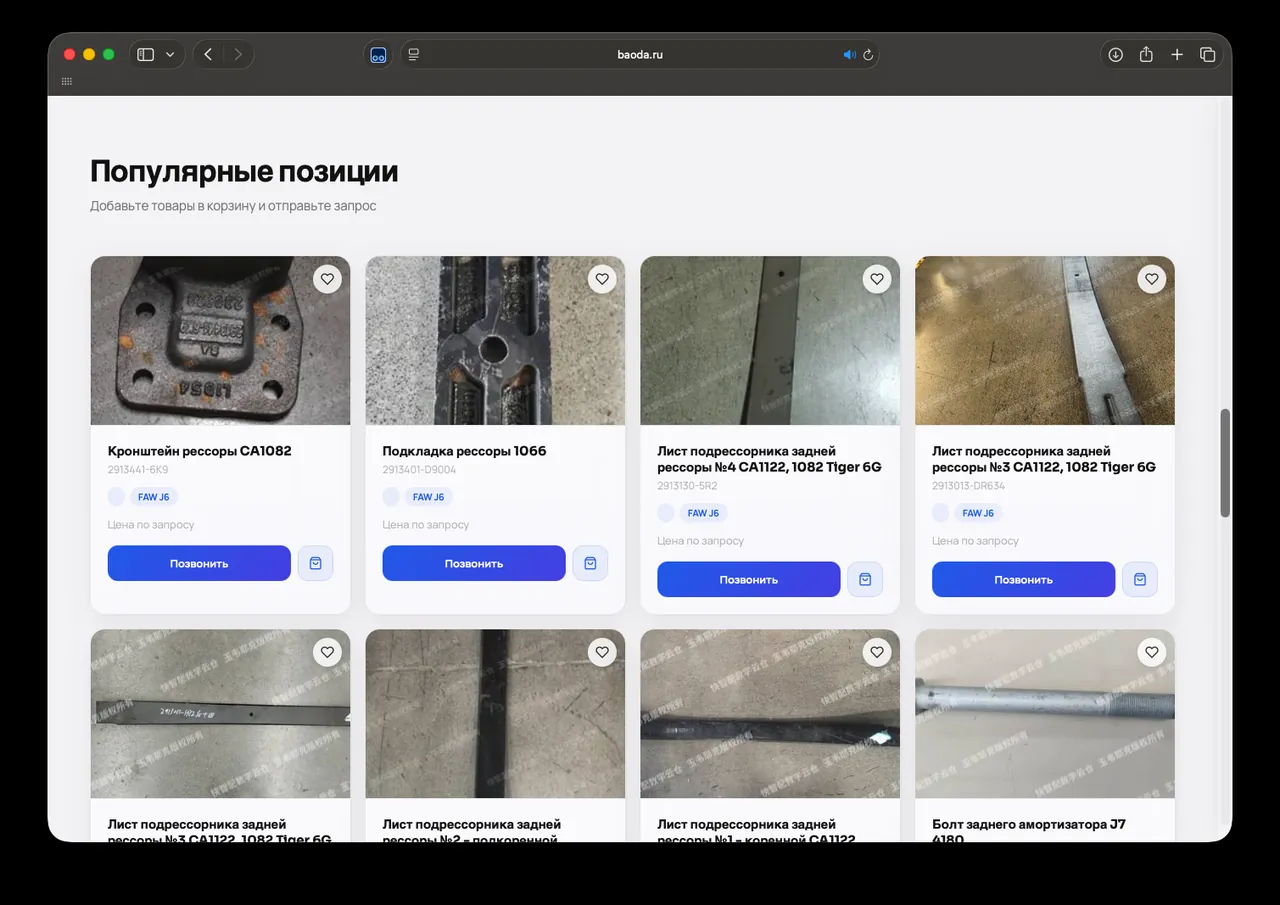This screenshot has width=1280, height=905.
Task: Open product image for part 2913013-DR634
Action: 1045,341
